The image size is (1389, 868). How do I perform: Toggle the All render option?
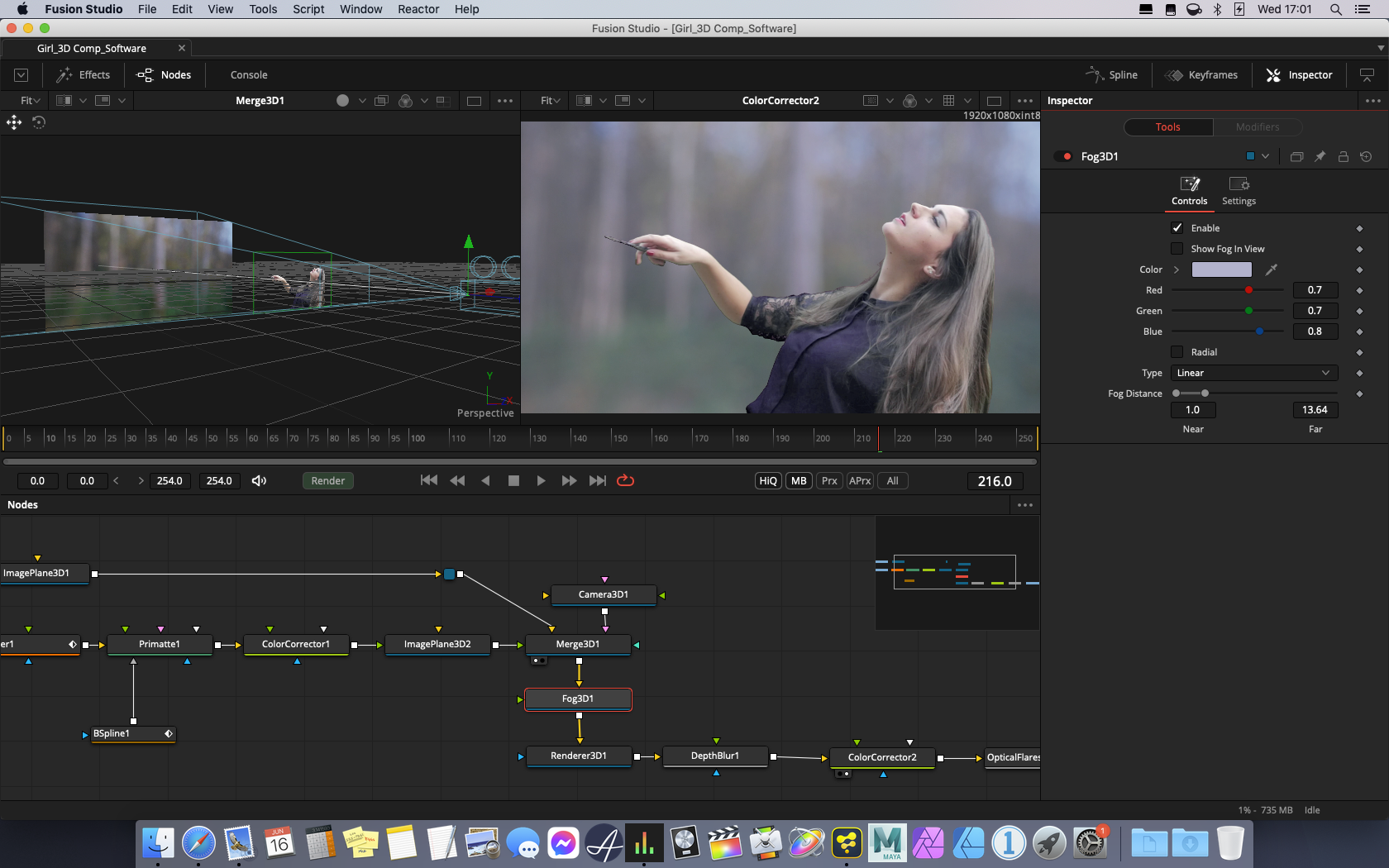point(892,481)
